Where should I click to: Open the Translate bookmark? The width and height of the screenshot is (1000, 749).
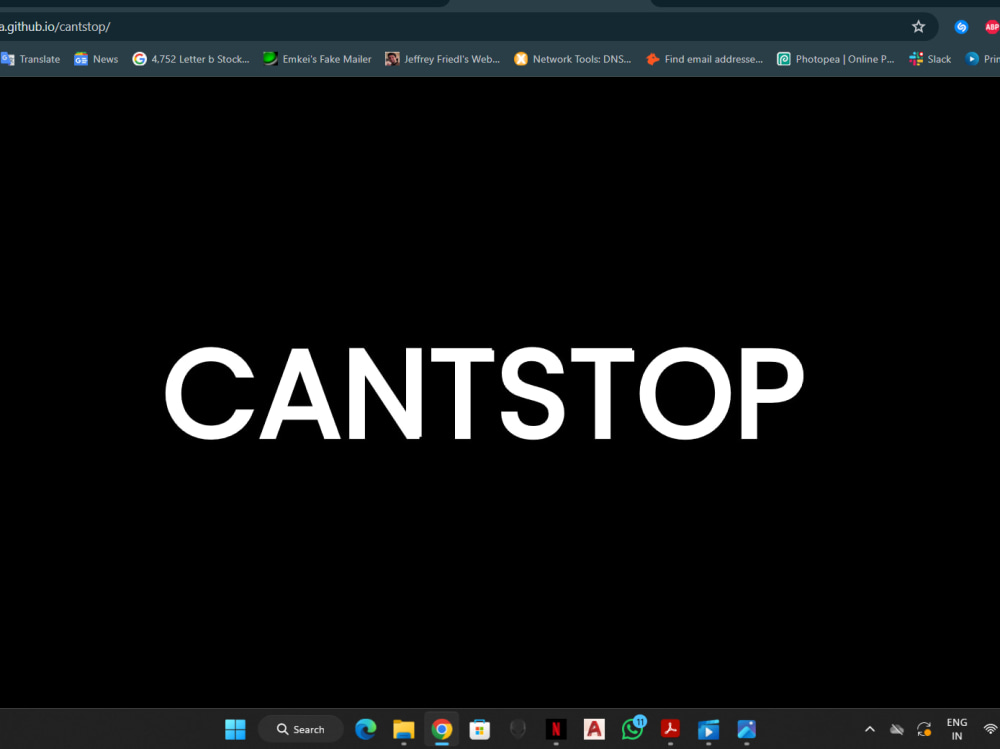tap(31, 59)
